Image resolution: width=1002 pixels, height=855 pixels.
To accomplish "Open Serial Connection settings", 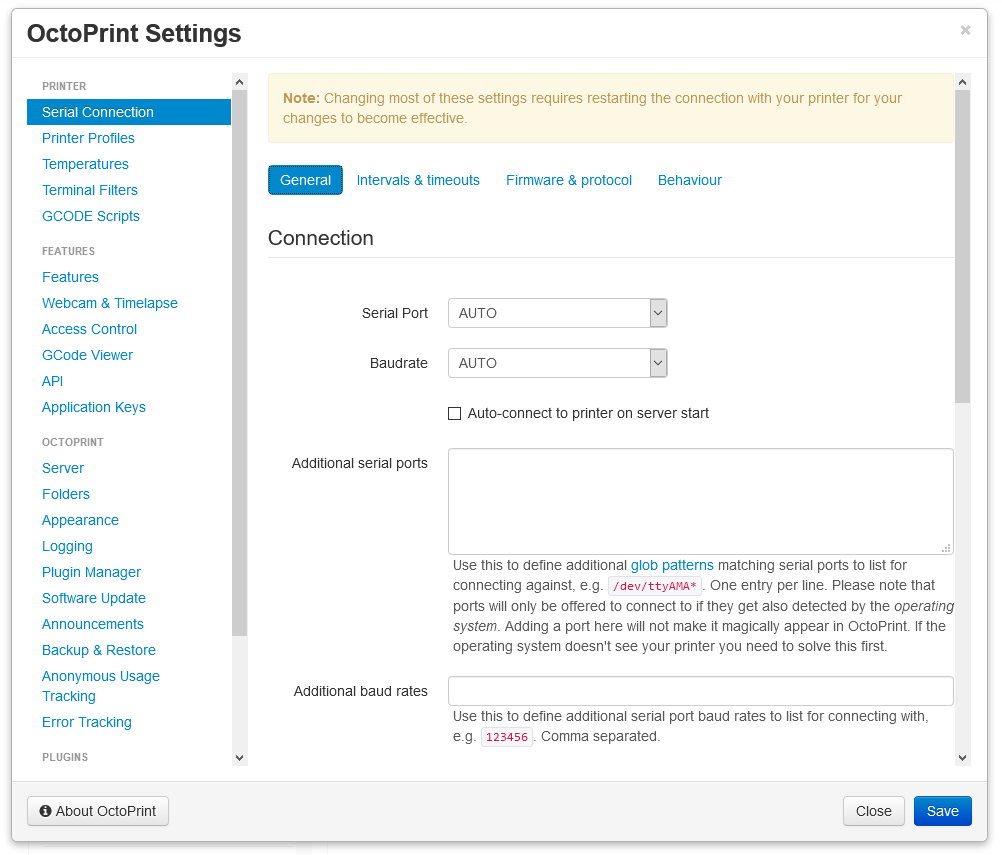I will pos(128,112).
